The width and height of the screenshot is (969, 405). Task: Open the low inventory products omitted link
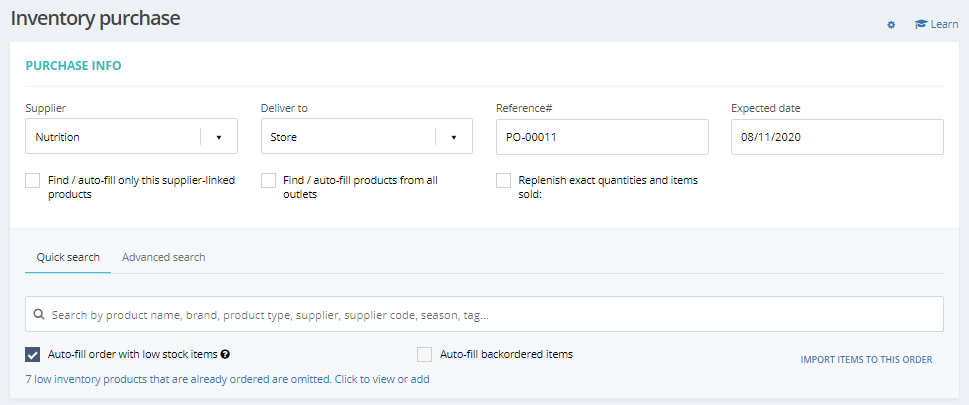(x=227, y=380)
